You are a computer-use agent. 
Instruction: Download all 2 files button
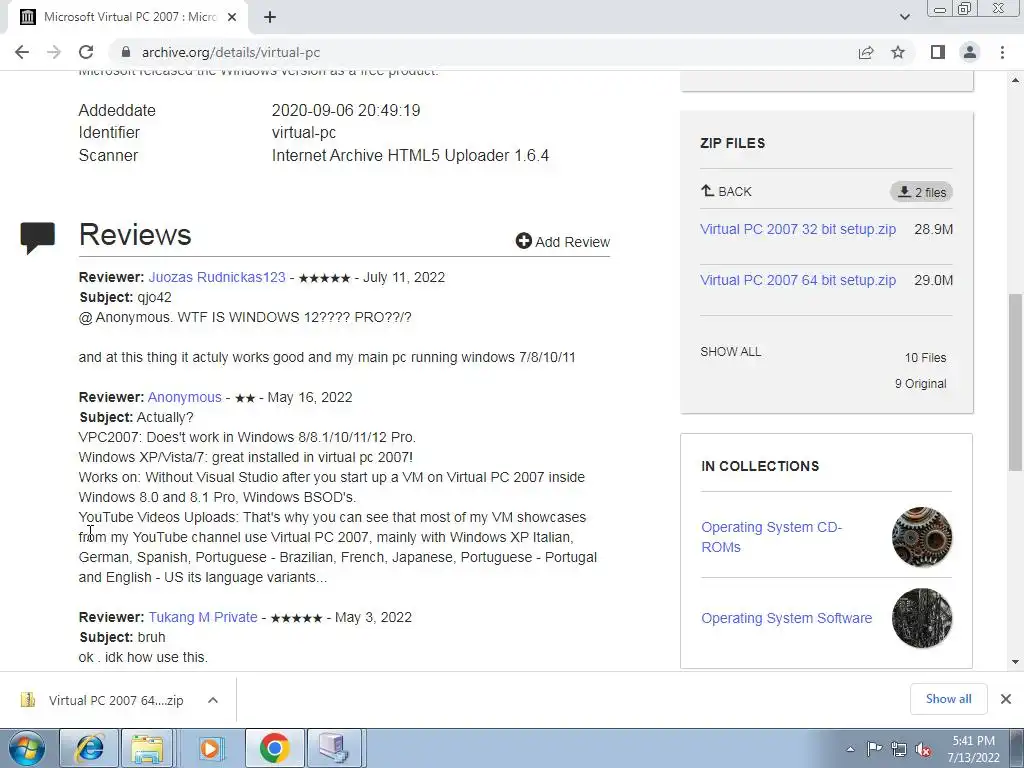[921, 192]
